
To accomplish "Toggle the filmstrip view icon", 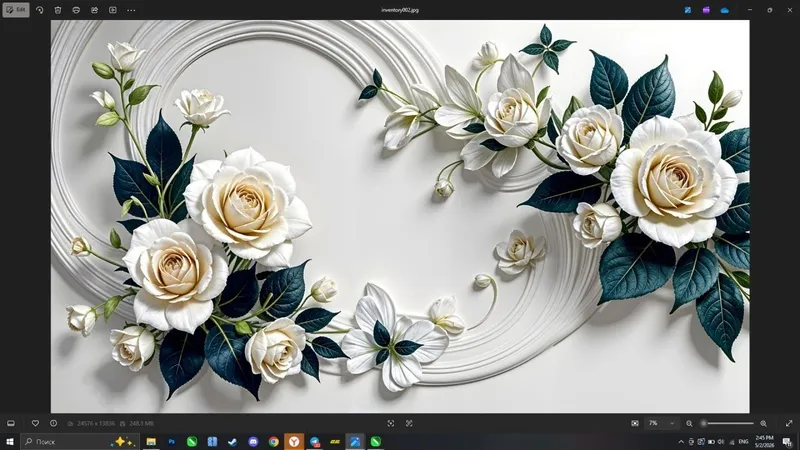I will click(x=11, y=423).
